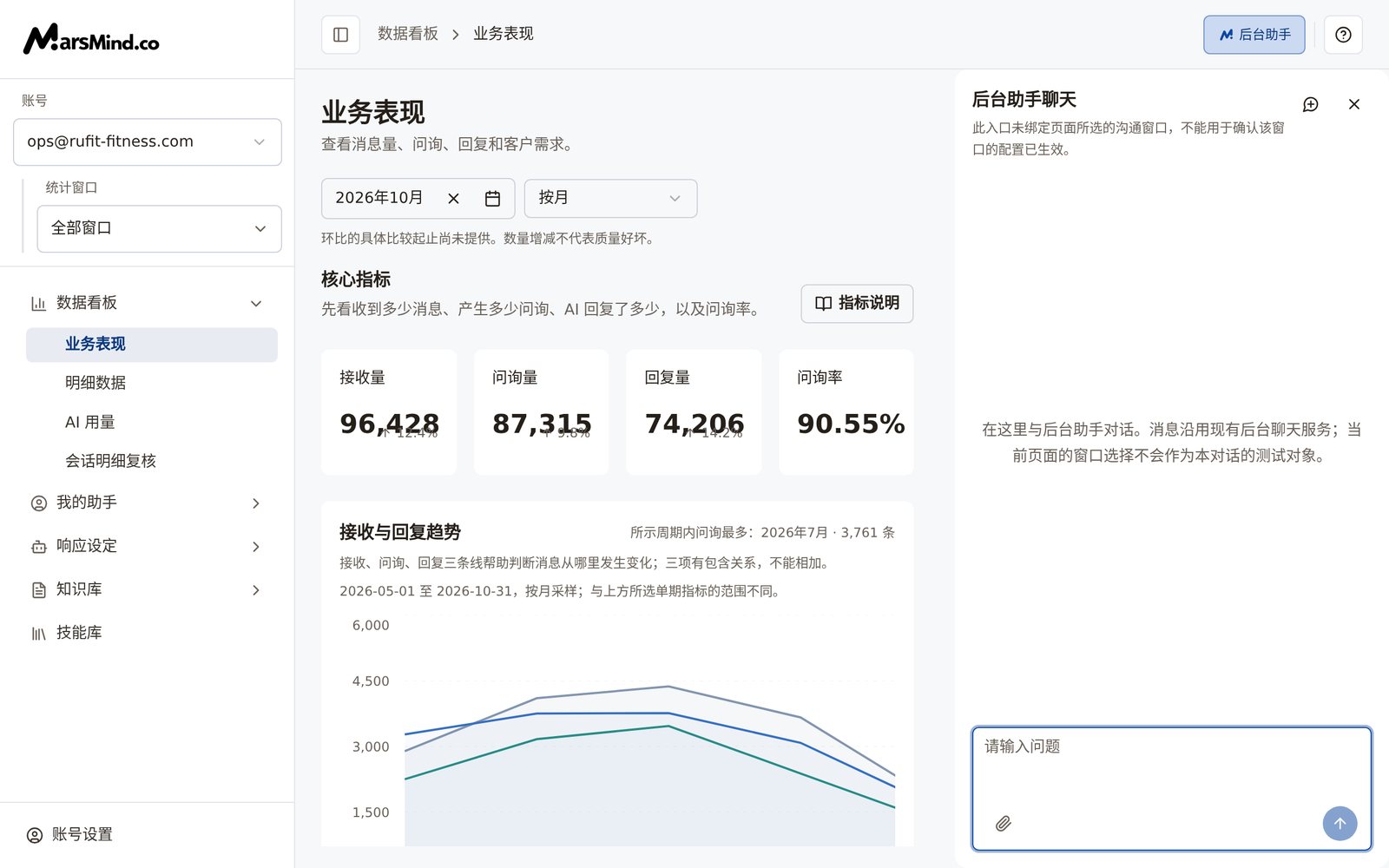Start a new chat with plus-bubble icon
Image resolution: width=1389 pixels, height=868 pixels.
pyautogui.click(x=1311, y=104)
